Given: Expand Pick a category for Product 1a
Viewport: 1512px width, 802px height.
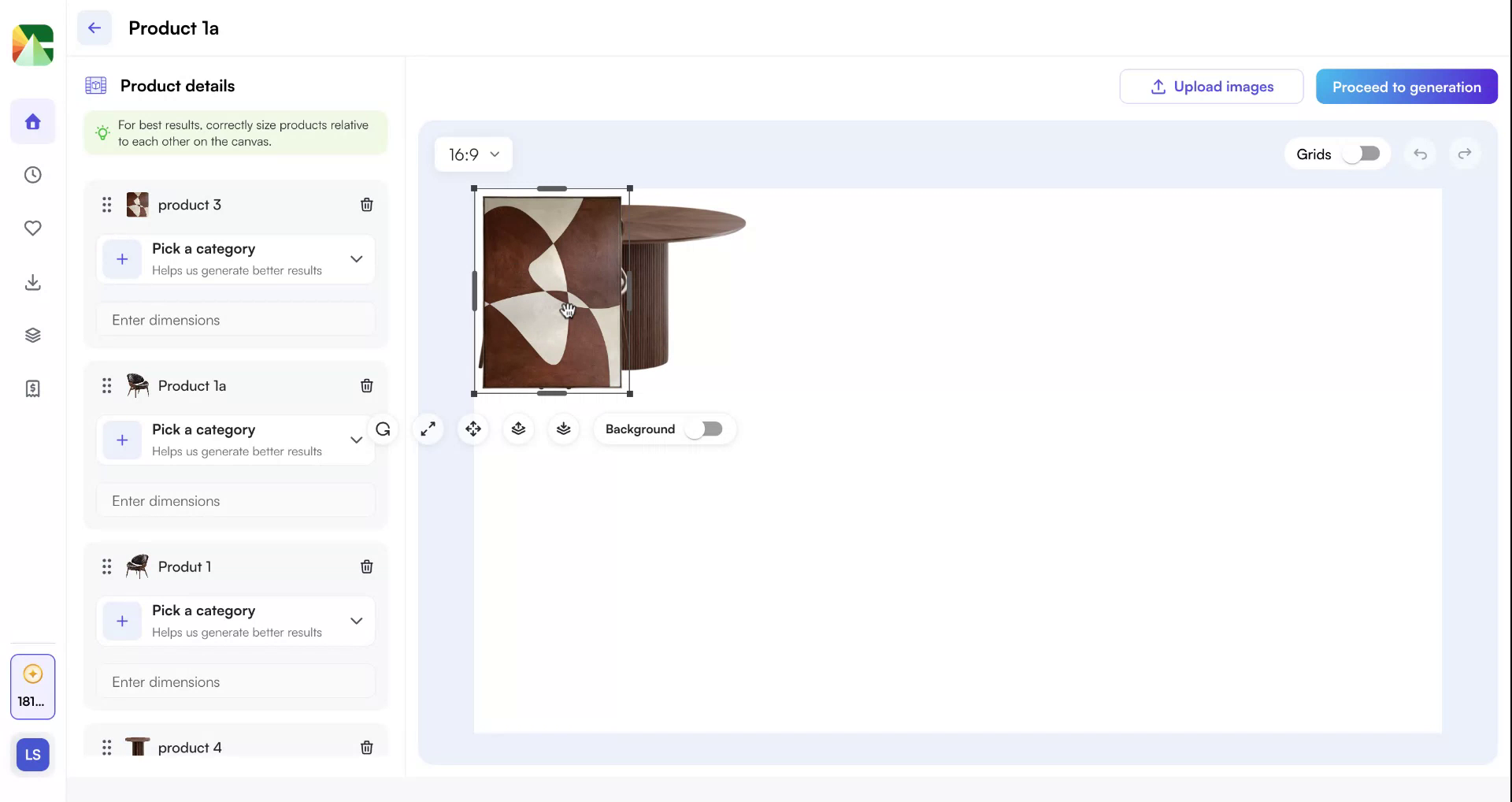Looking at the screenshot, I should tap(356, 440).
